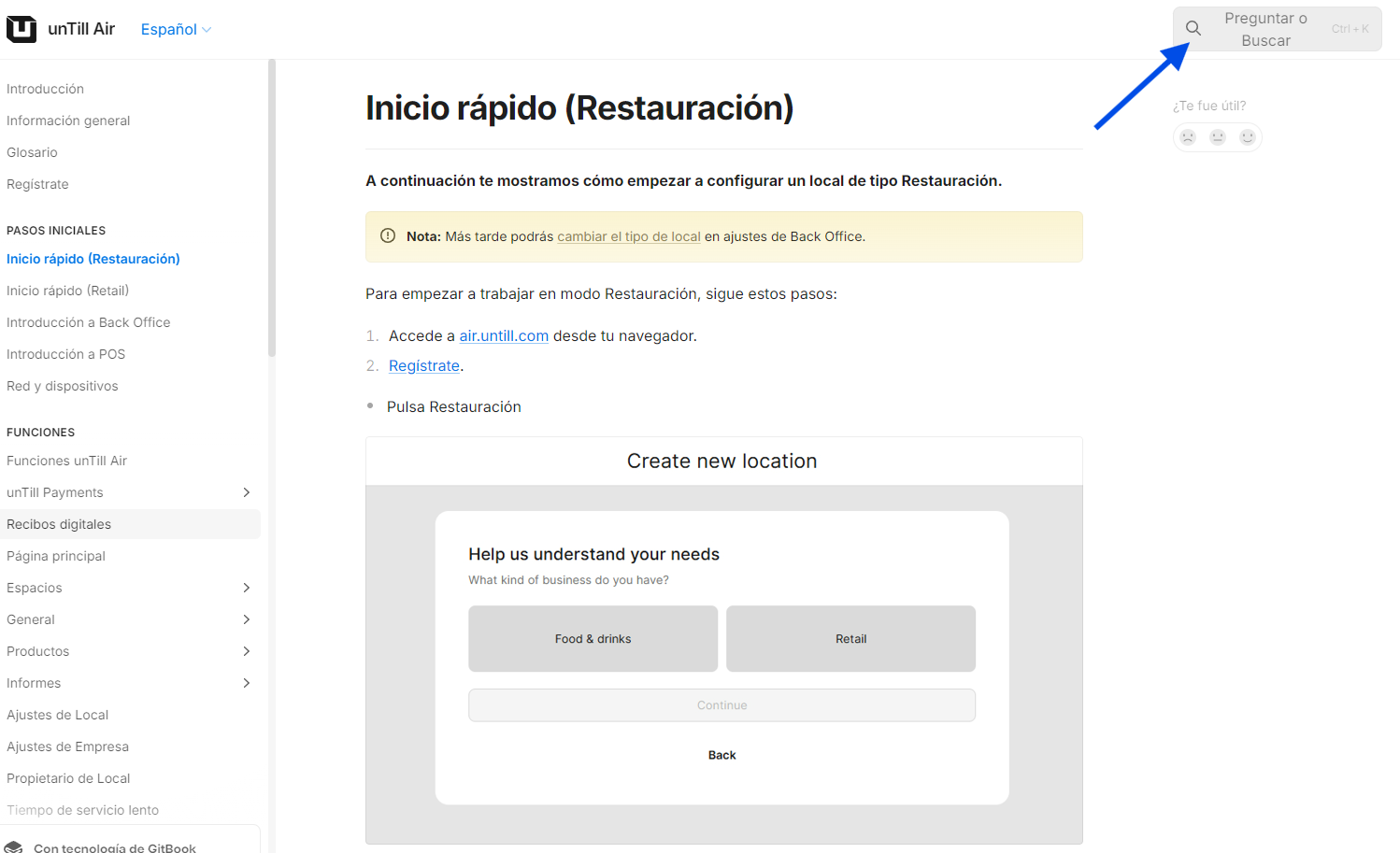Go to Inicio rápido (Retail) page
Viewport: 1400px width, 853px height.
pos(67,291)
